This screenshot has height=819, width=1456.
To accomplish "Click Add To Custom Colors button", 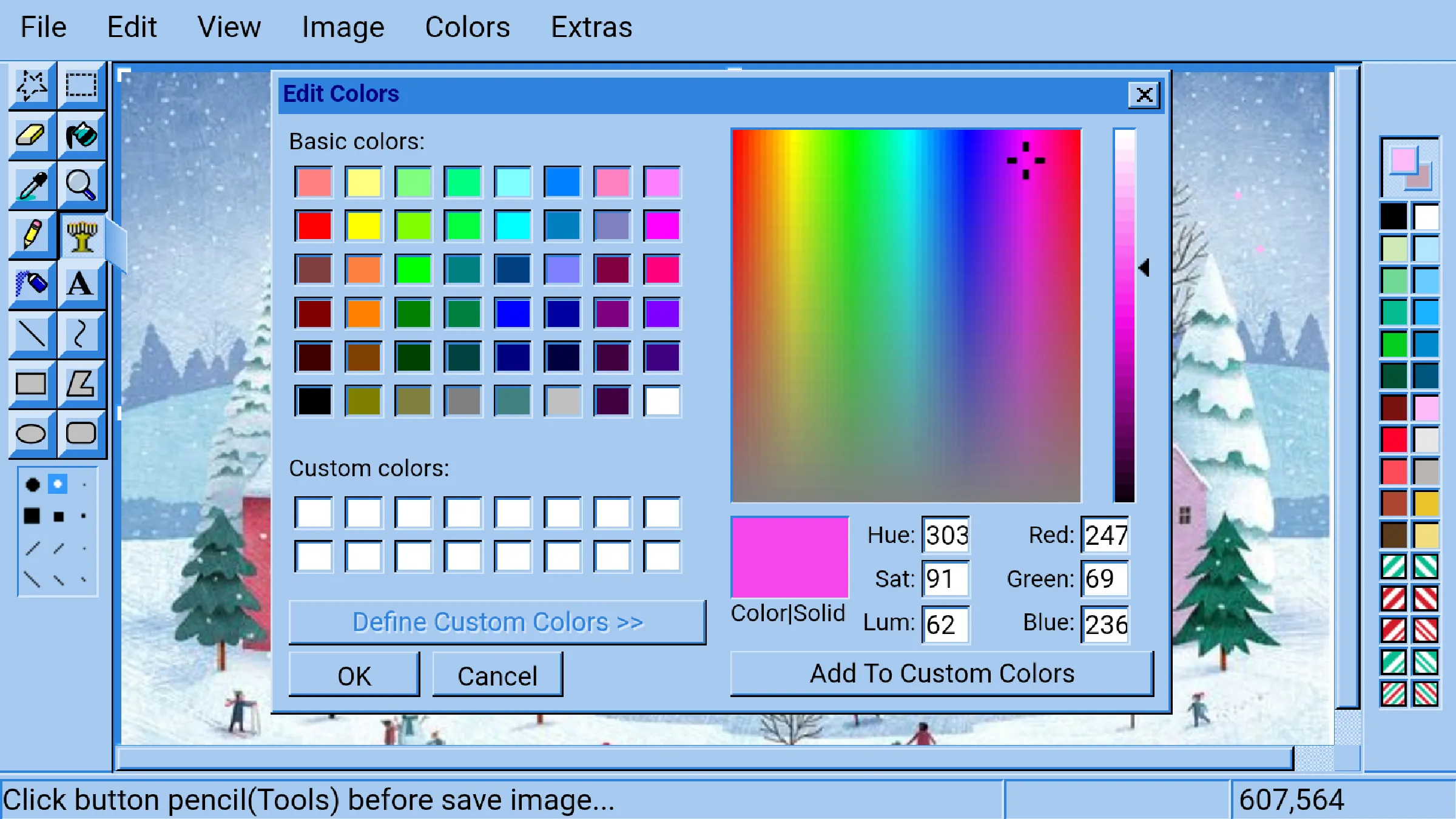I will (942, 673).
